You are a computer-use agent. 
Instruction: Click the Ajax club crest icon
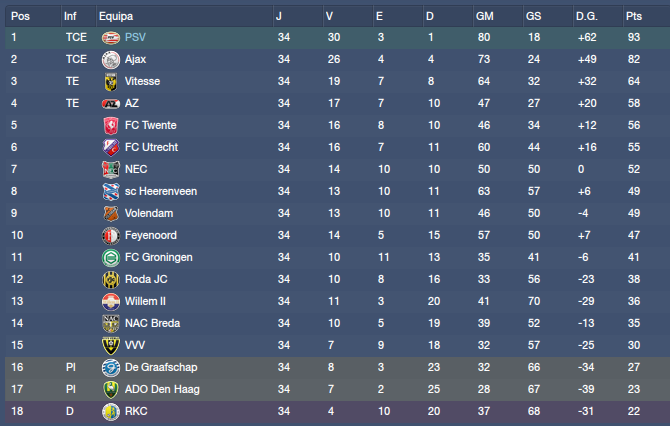[110, 59]
